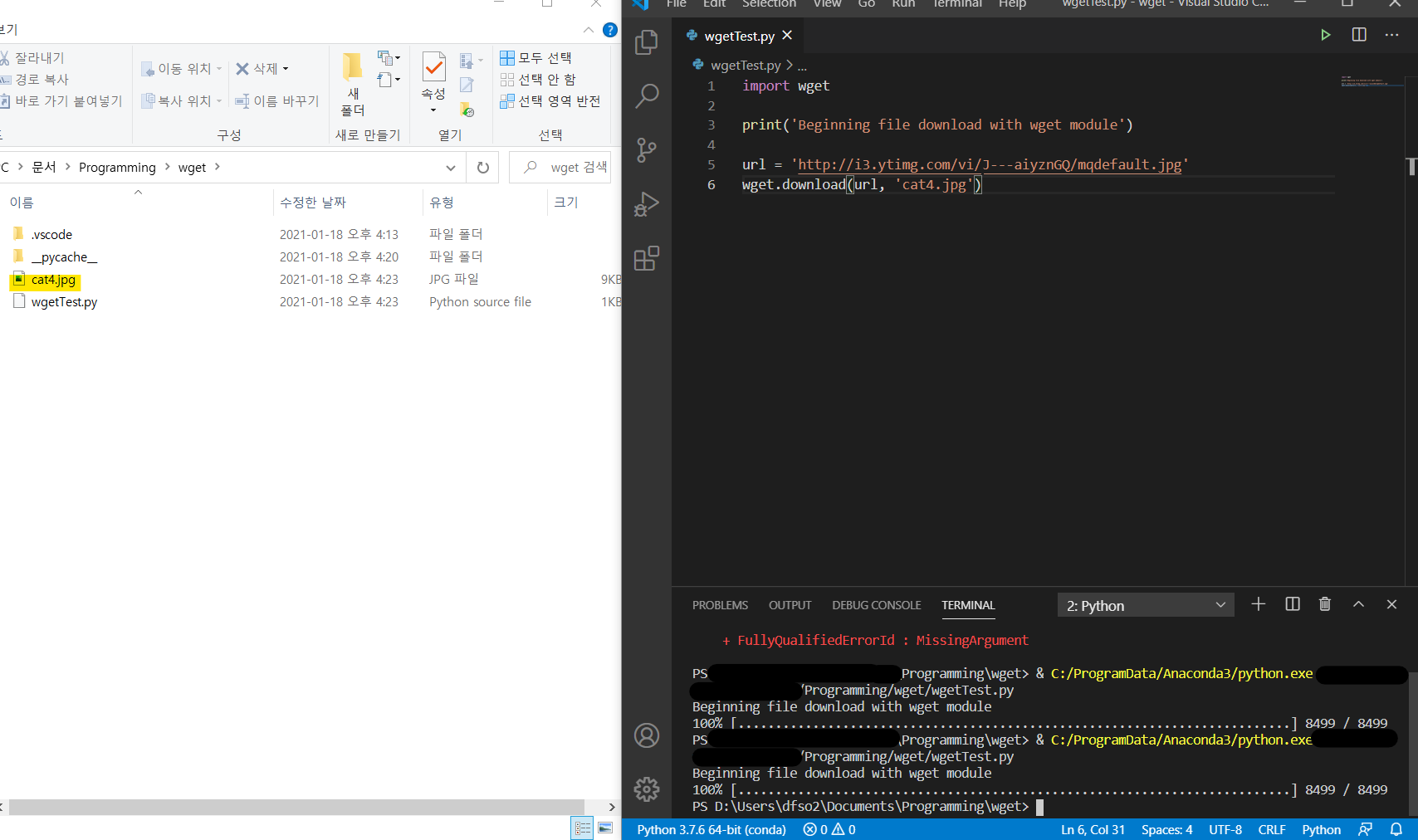Click the Delete (삭제) ribbon button
Image resolution: width=1418 pixels, height=840 pixels.
[x=262, y=69]
